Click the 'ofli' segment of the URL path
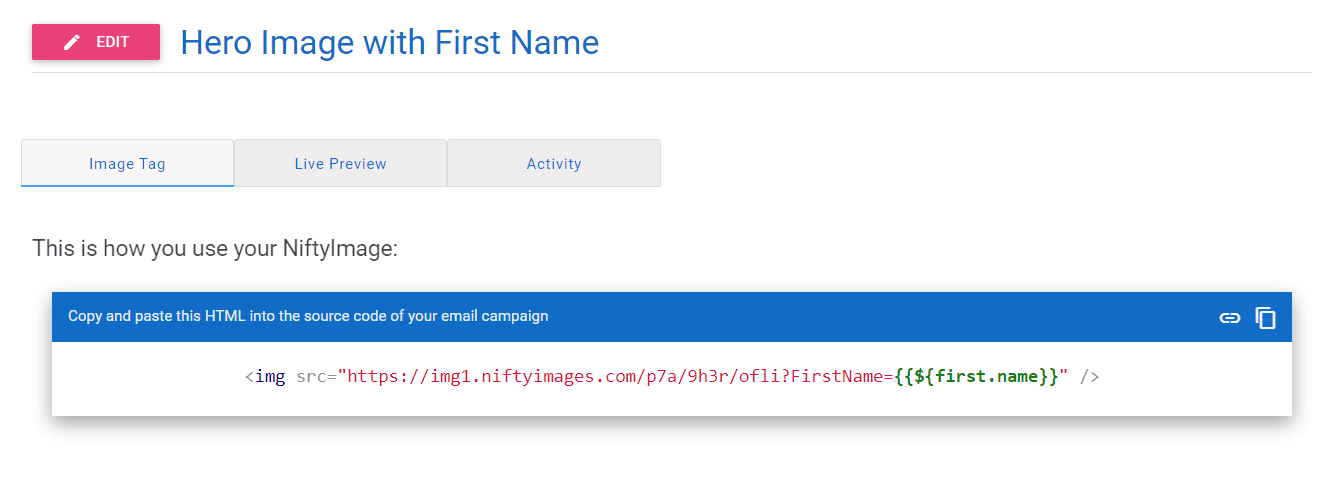Image resolution: width=1318 pixels, height=478 pixels. pos(762,377)
